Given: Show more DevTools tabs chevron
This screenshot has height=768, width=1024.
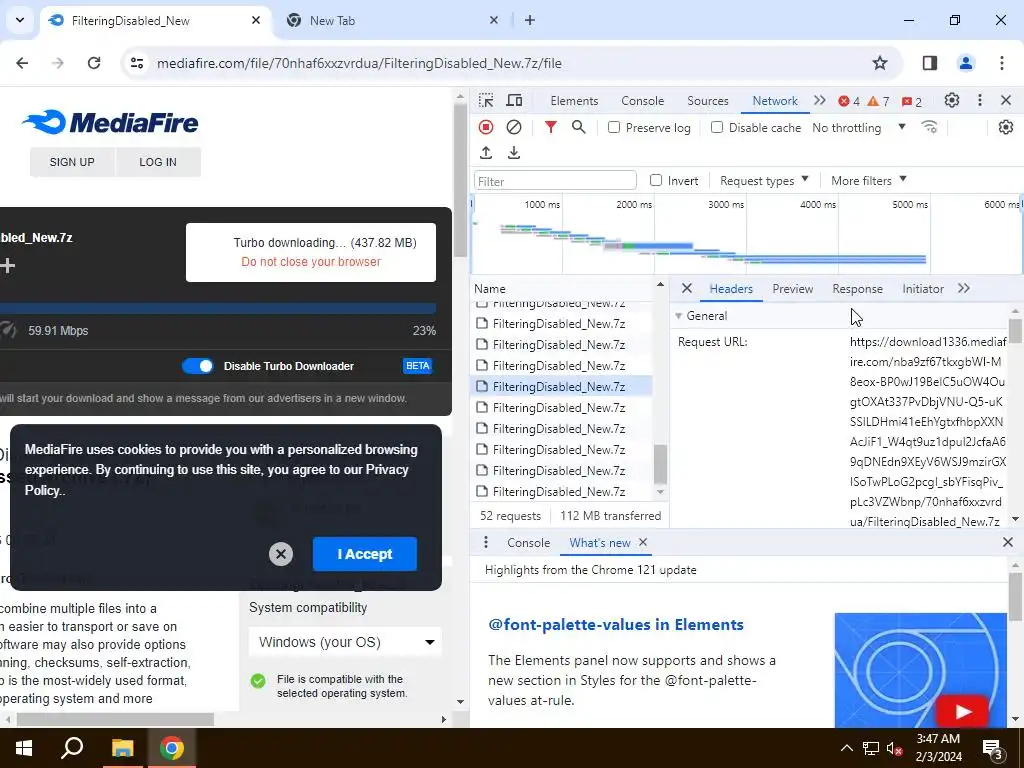Looking at the screenshot, I should pyautogui.click(x=820, y=101).
